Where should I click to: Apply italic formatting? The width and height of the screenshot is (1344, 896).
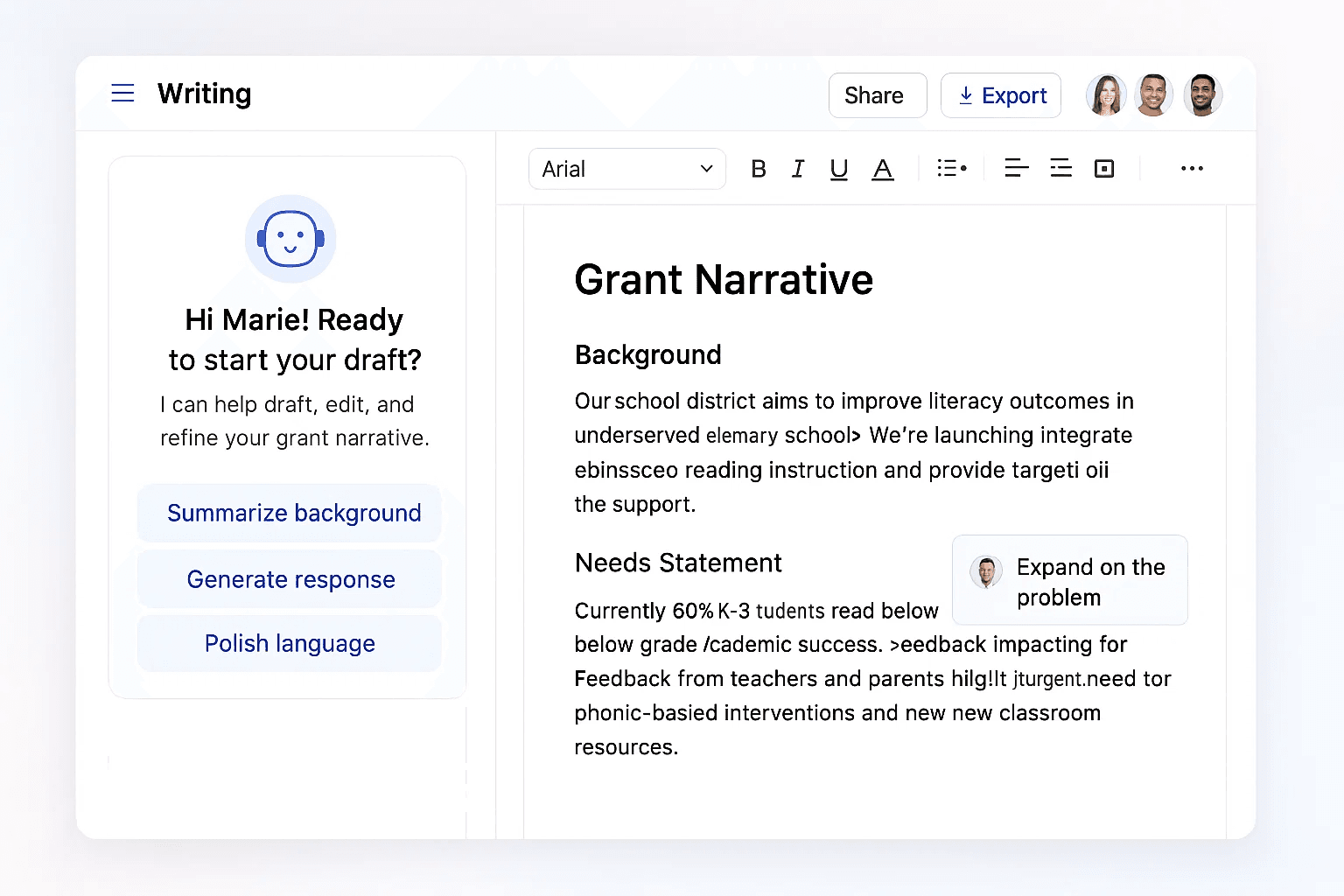(797, 168)
